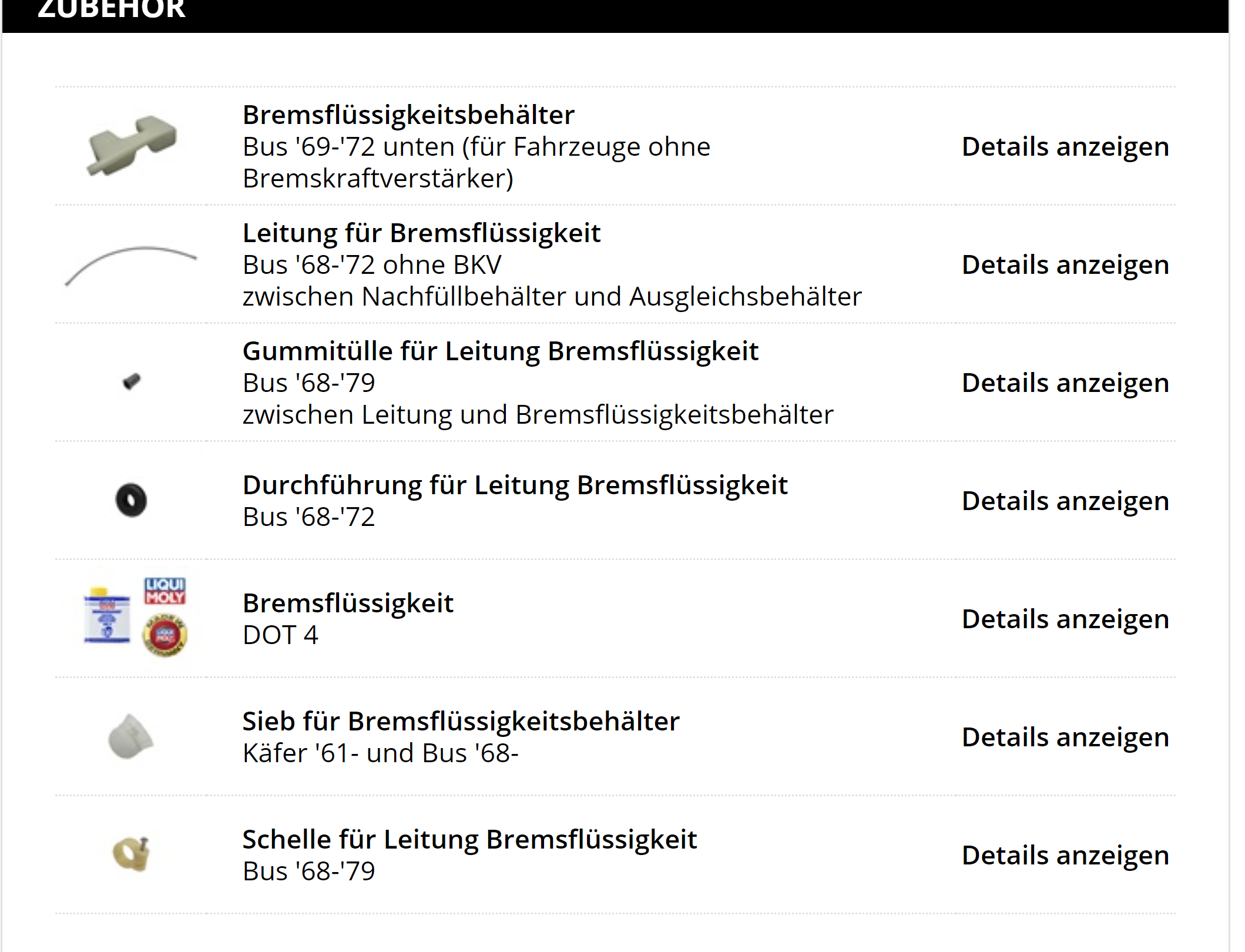1245x952 pixels.
Task: Click the black Durchführung grommet image
Action: point(131,500)
